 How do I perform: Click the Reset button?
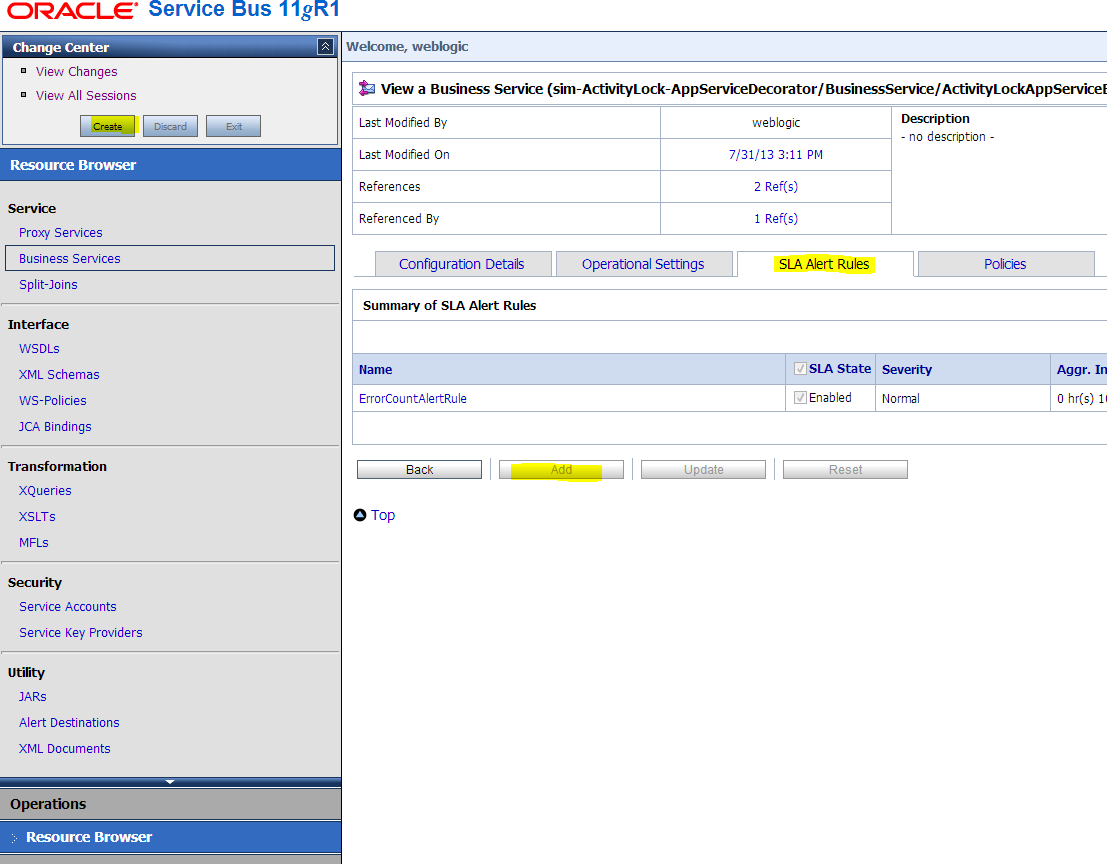pos(845,470)
